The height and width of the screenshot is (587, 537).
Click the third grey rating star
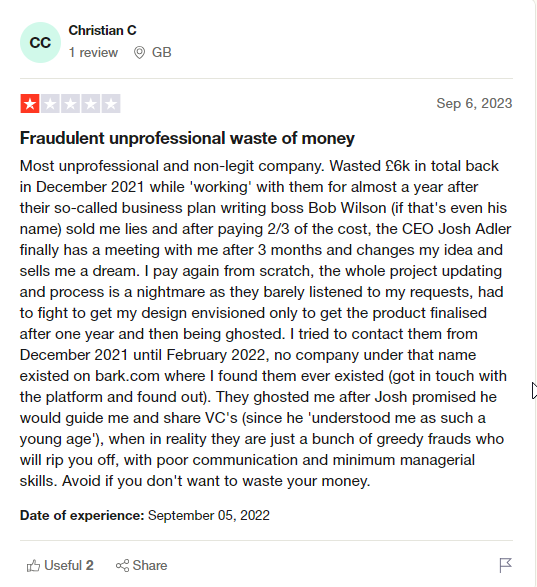[x=70, y=104]
